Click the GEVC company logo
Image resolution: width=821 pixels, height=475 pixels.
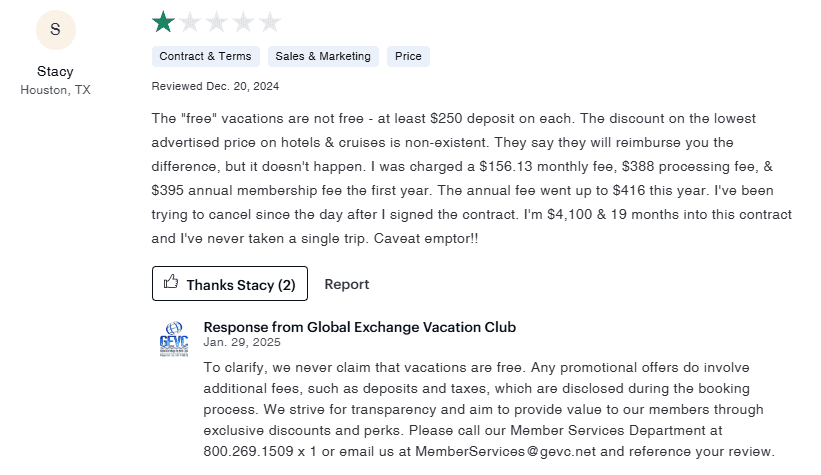pyautogui.click(x=173, y=339)
